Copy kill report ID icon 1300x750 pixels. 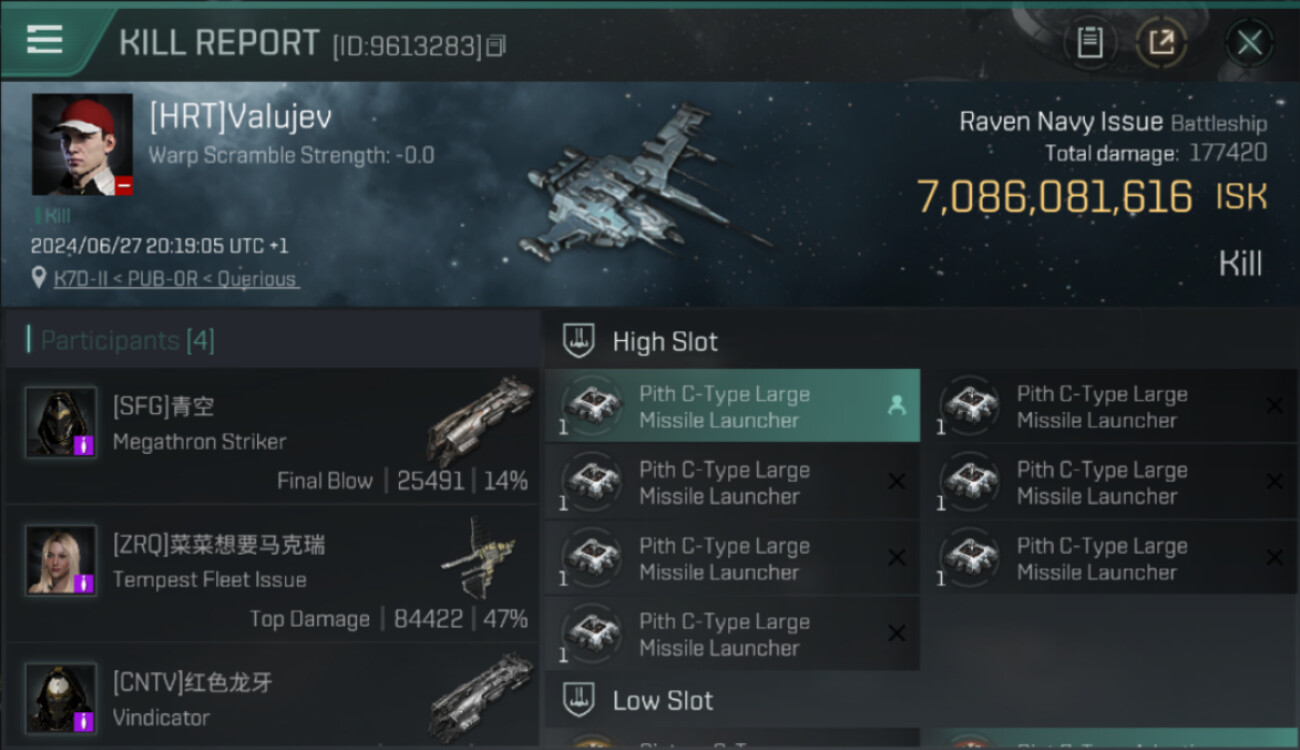pyautogui.click(x=495, y=45)
